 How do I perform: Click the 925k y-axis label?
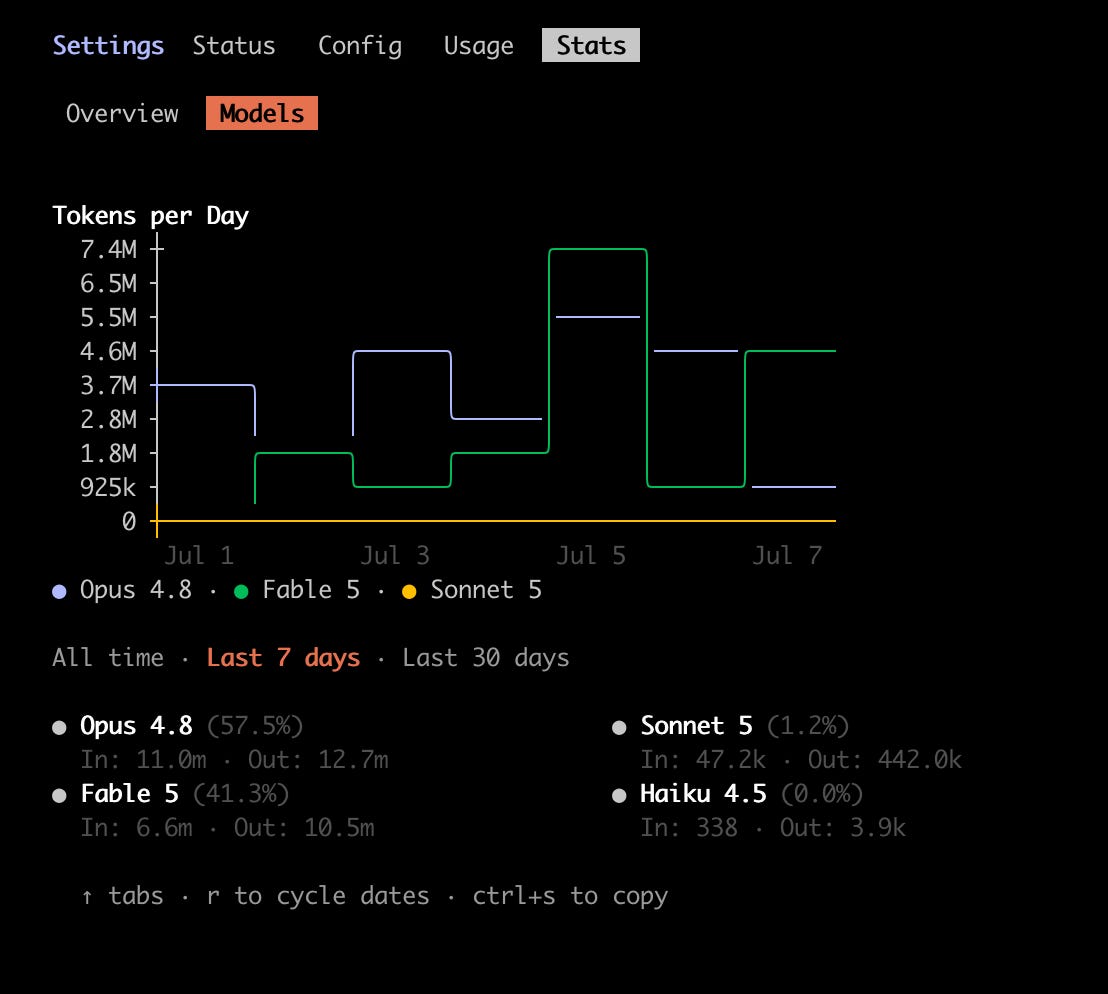pyautogui.click(x=108, y=487)
